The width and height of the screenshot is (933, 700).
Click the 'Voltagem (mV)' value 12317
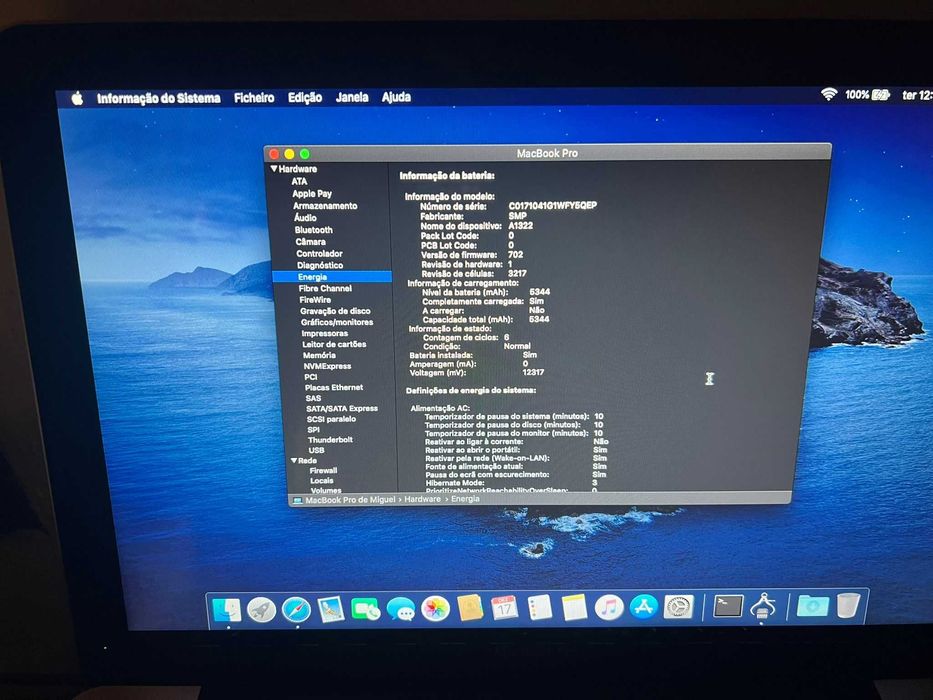tap(533, 372)
